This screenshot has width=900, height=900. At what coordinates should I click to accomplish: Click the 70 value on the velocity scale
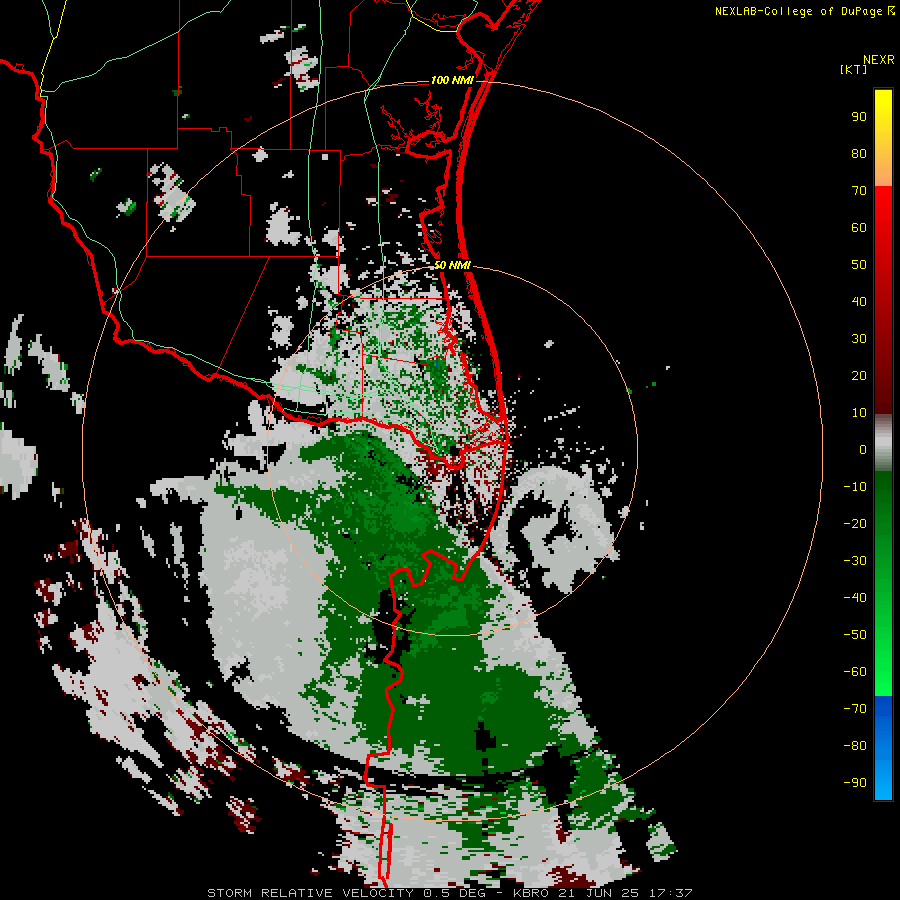point(859,191)
